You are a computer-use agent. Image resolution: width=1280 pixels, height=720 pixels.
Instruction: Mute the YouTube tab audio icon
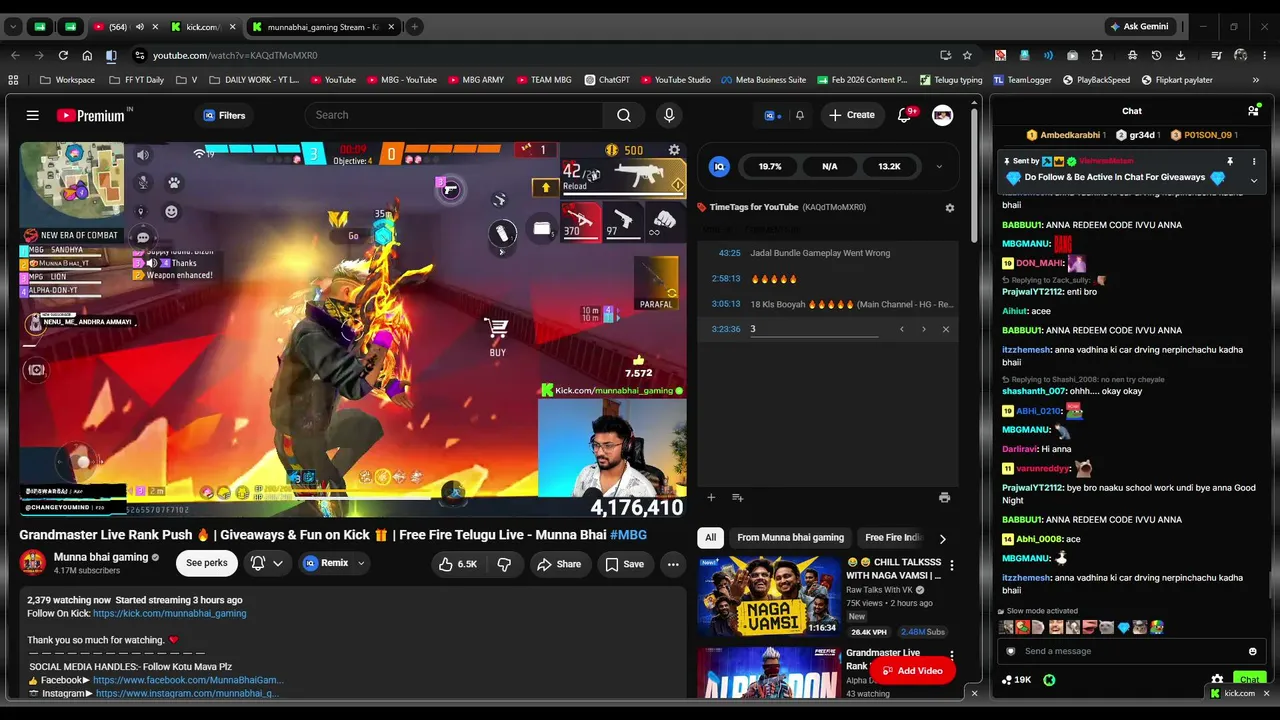pyautogui.click(x=139, y=27)
